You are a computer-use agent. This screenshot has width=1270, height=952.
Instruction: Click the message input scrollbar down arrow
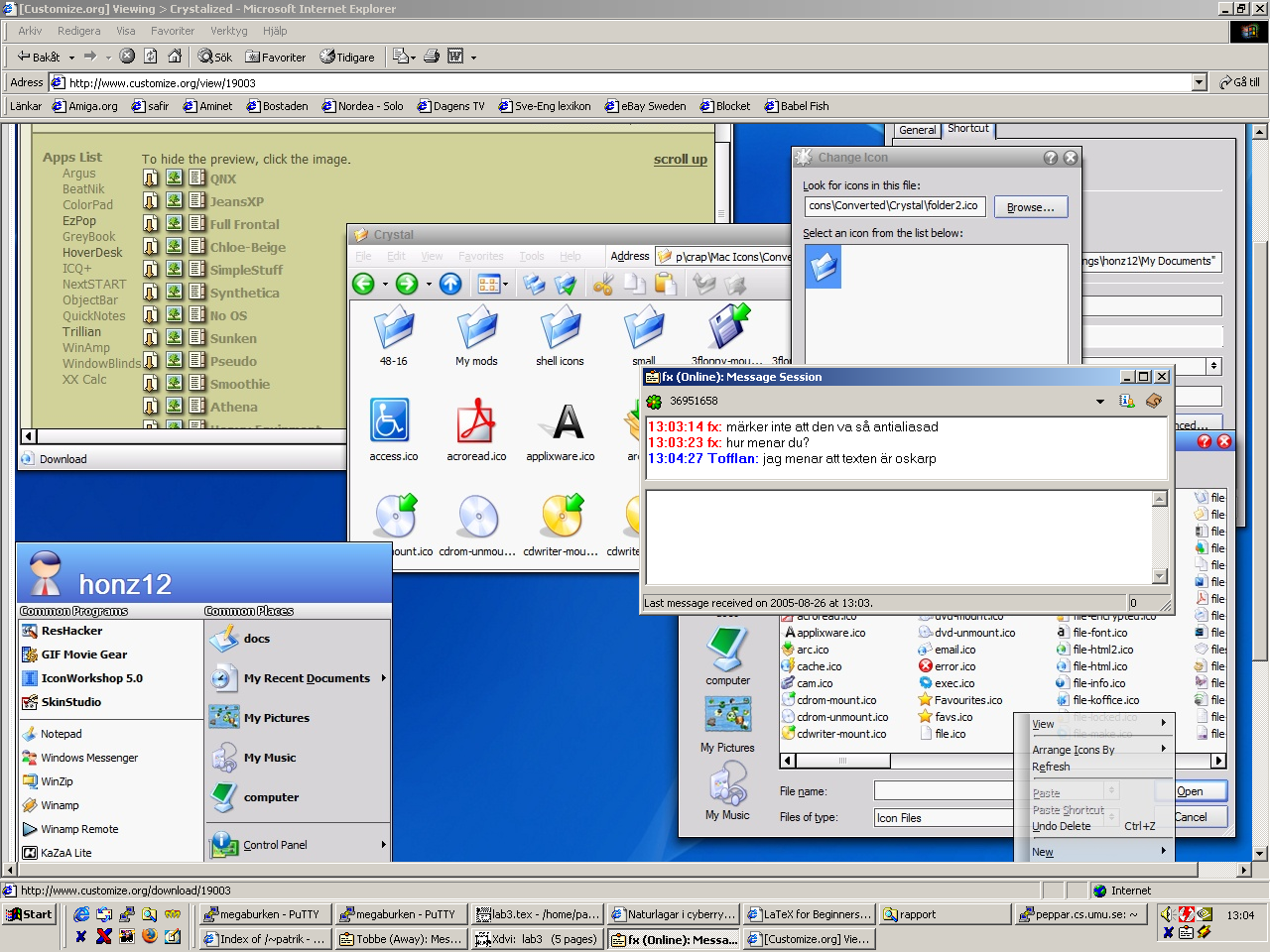[1160, 576]
